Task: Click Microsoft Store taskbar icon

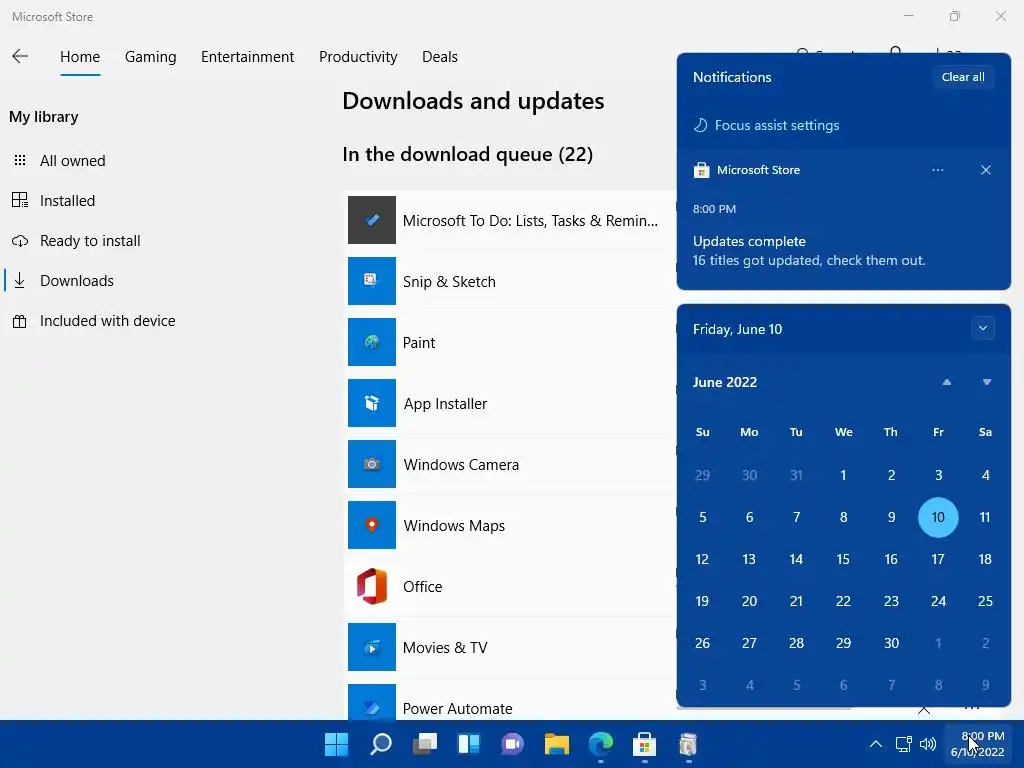Action: click(x=645, y=744)
